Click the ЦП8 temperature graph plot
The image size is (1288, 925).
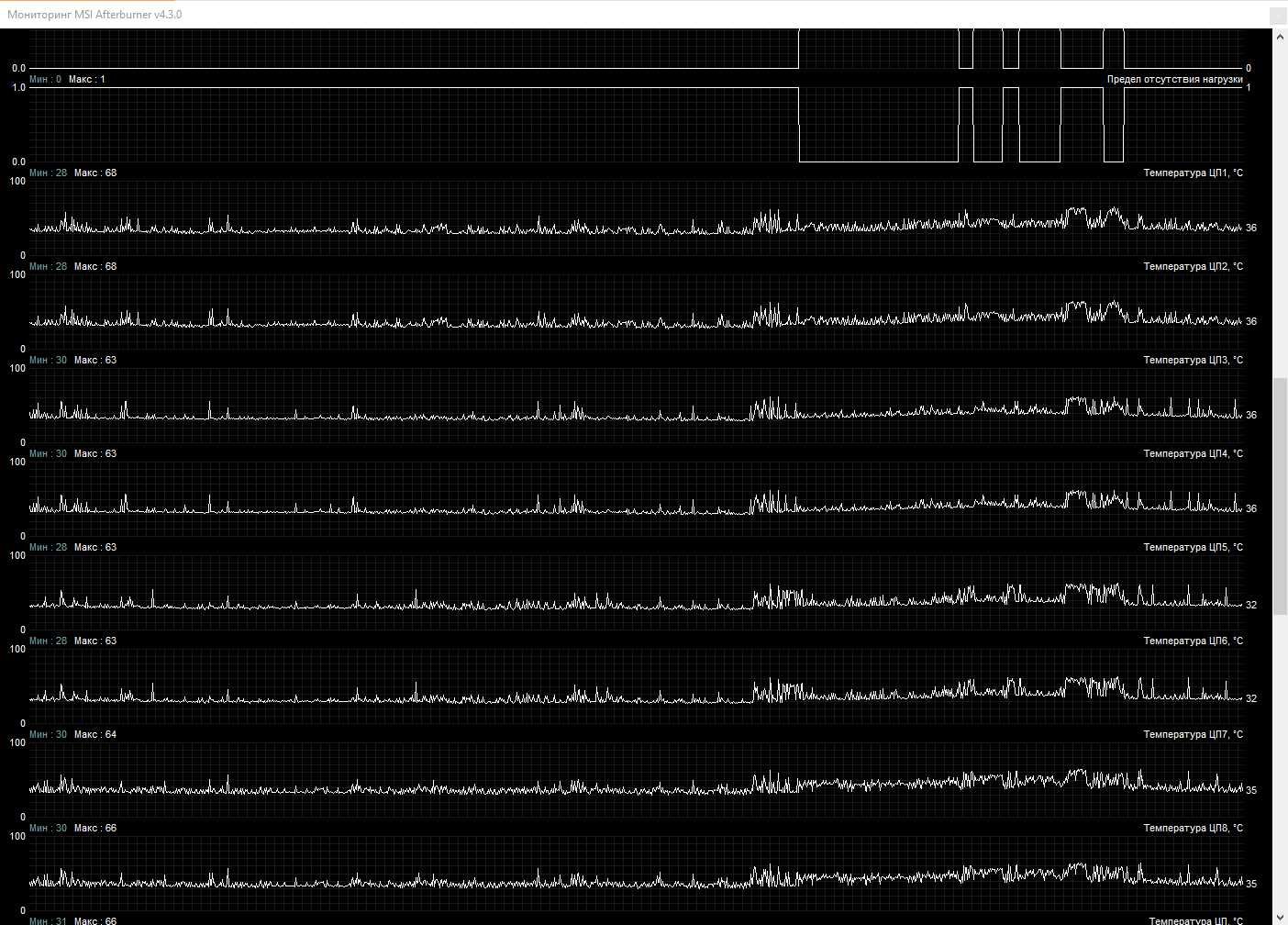tap(636, 874)
